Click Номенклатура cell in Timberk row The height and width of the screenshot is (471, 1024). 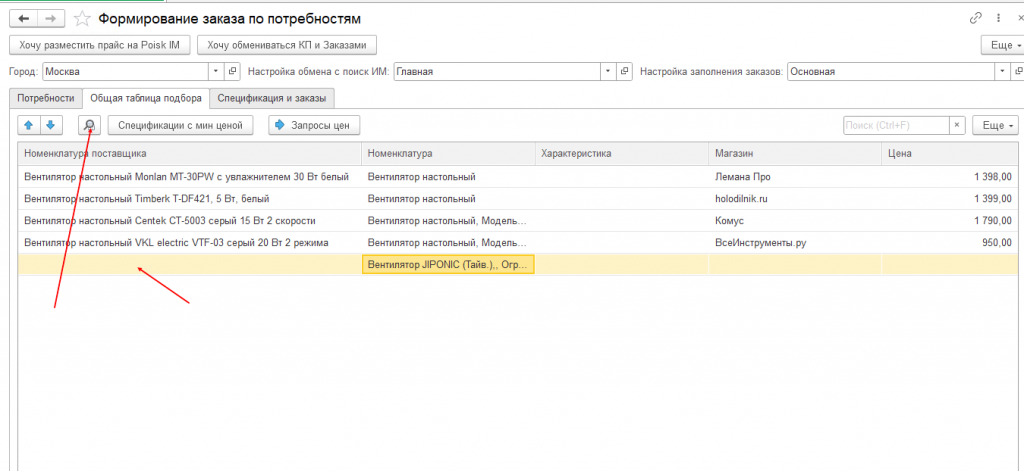[448, 199]
